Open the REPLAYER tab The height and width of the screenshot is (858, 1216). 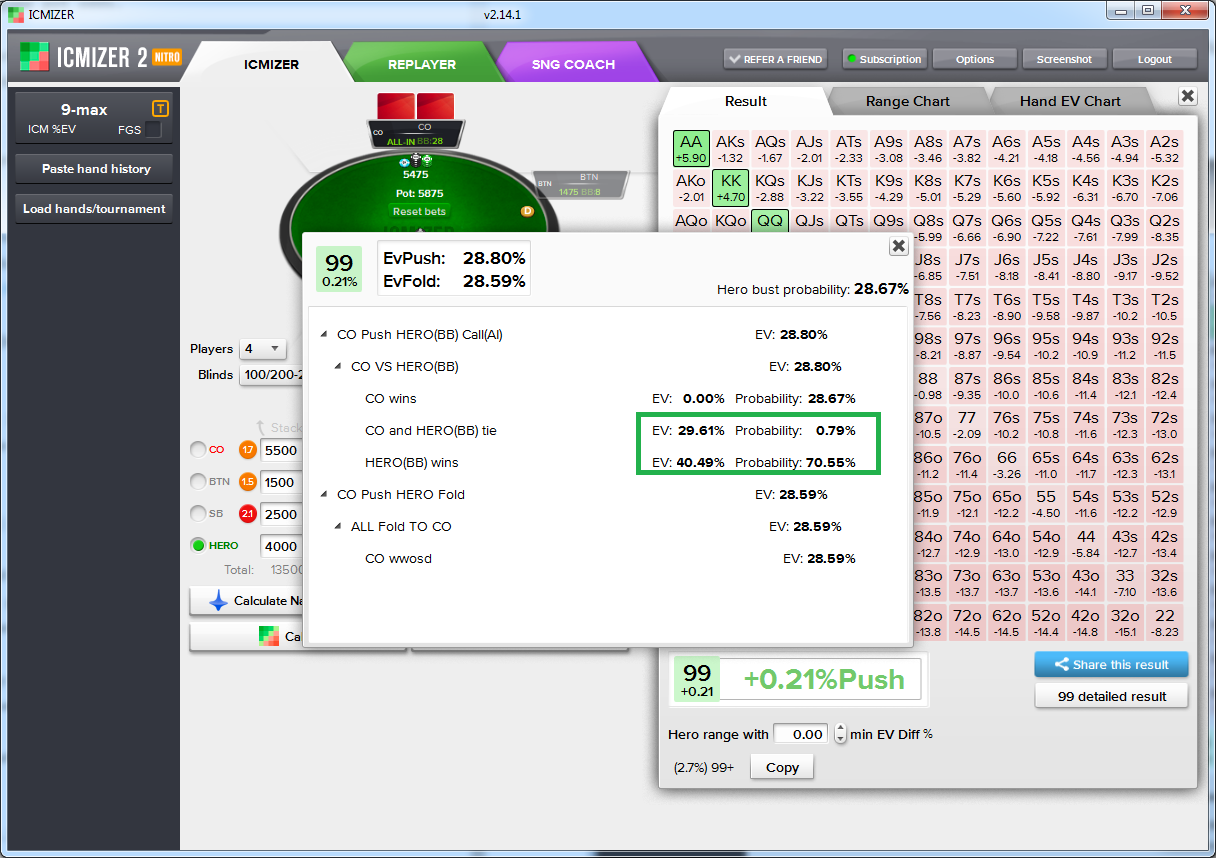[422, 64]
